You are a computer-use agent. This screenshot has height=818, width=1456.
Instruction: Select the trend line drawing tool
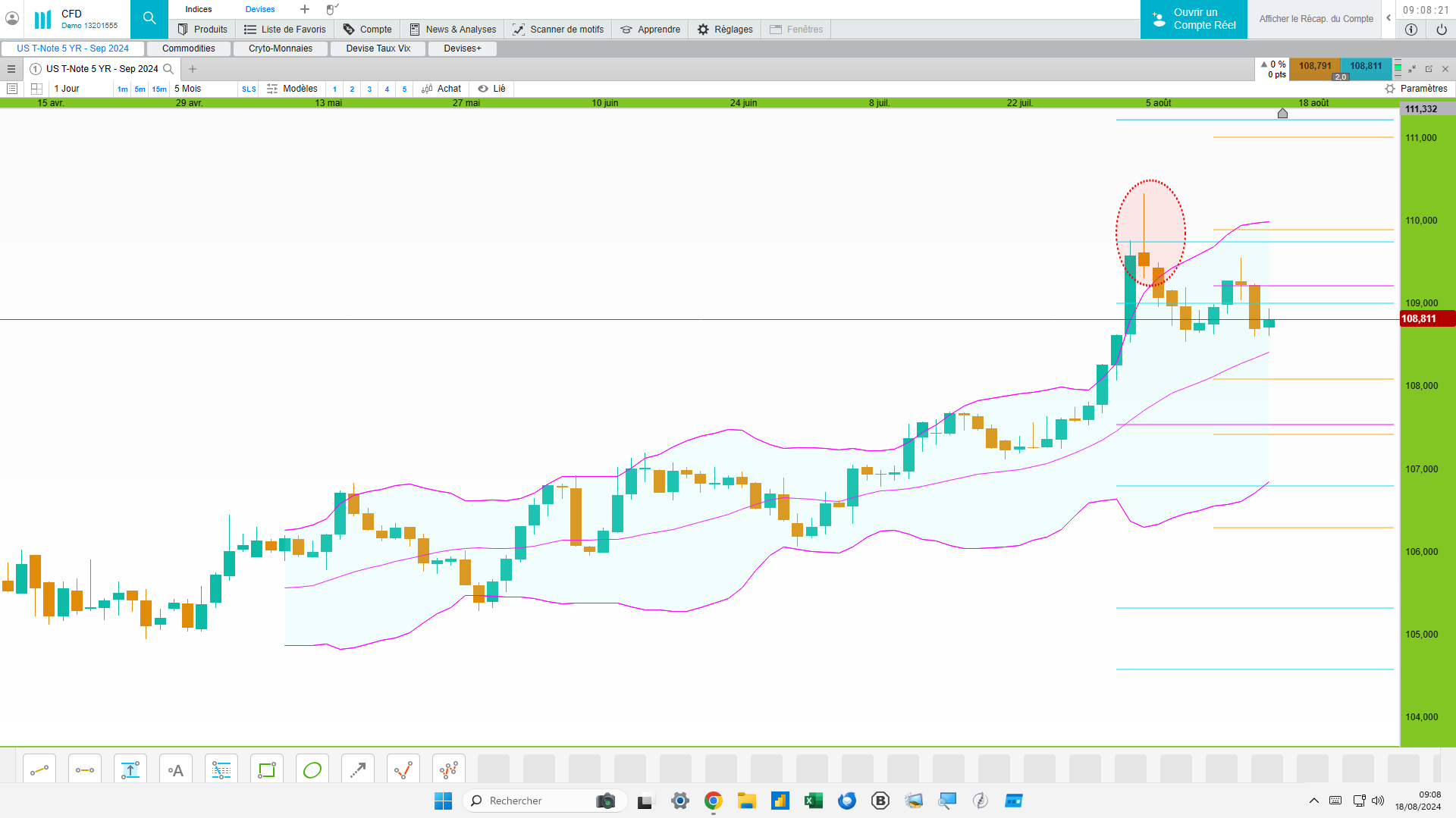coord(39,770)
